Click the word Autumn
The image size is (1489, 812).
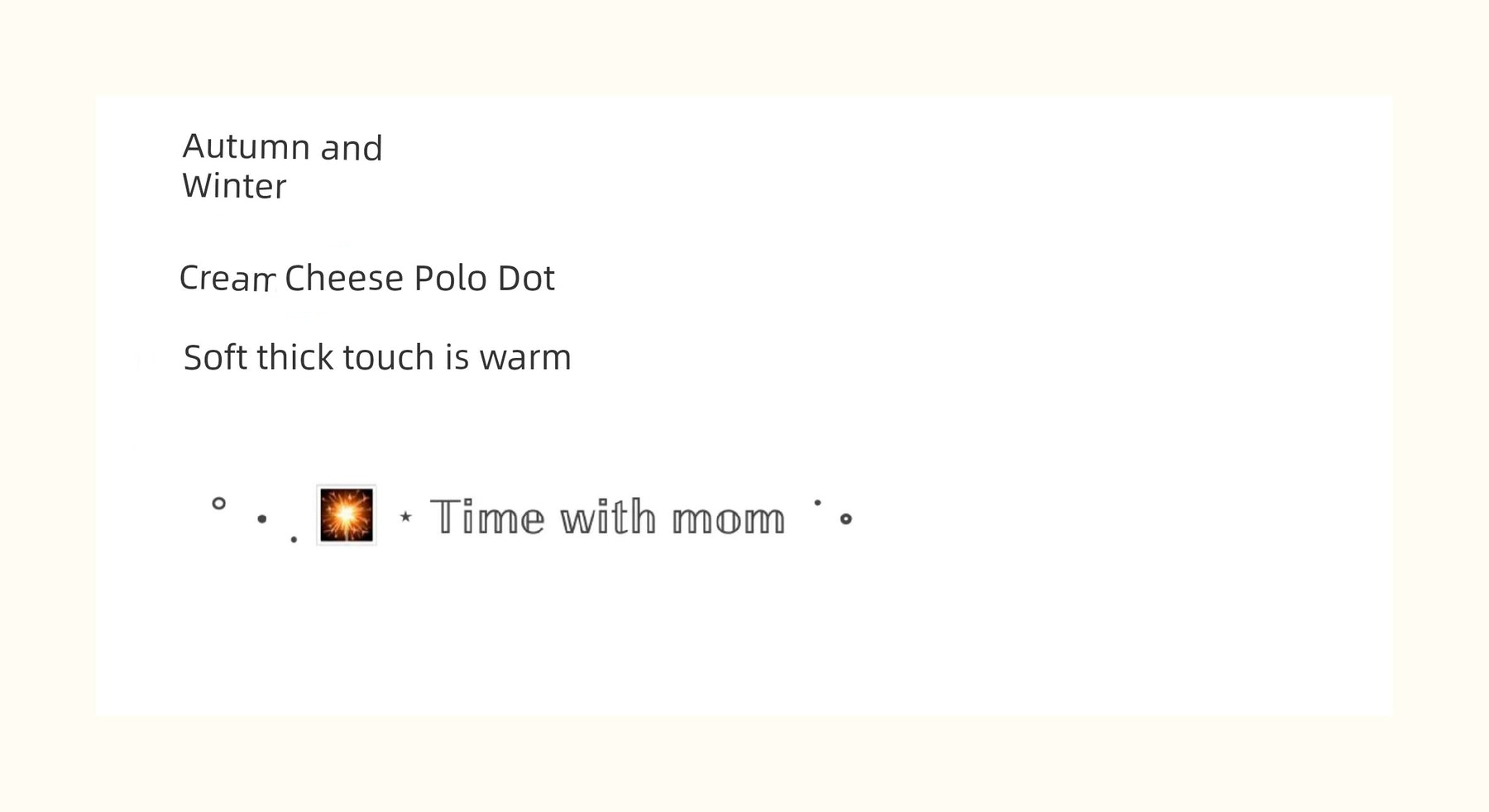point(246,147)
